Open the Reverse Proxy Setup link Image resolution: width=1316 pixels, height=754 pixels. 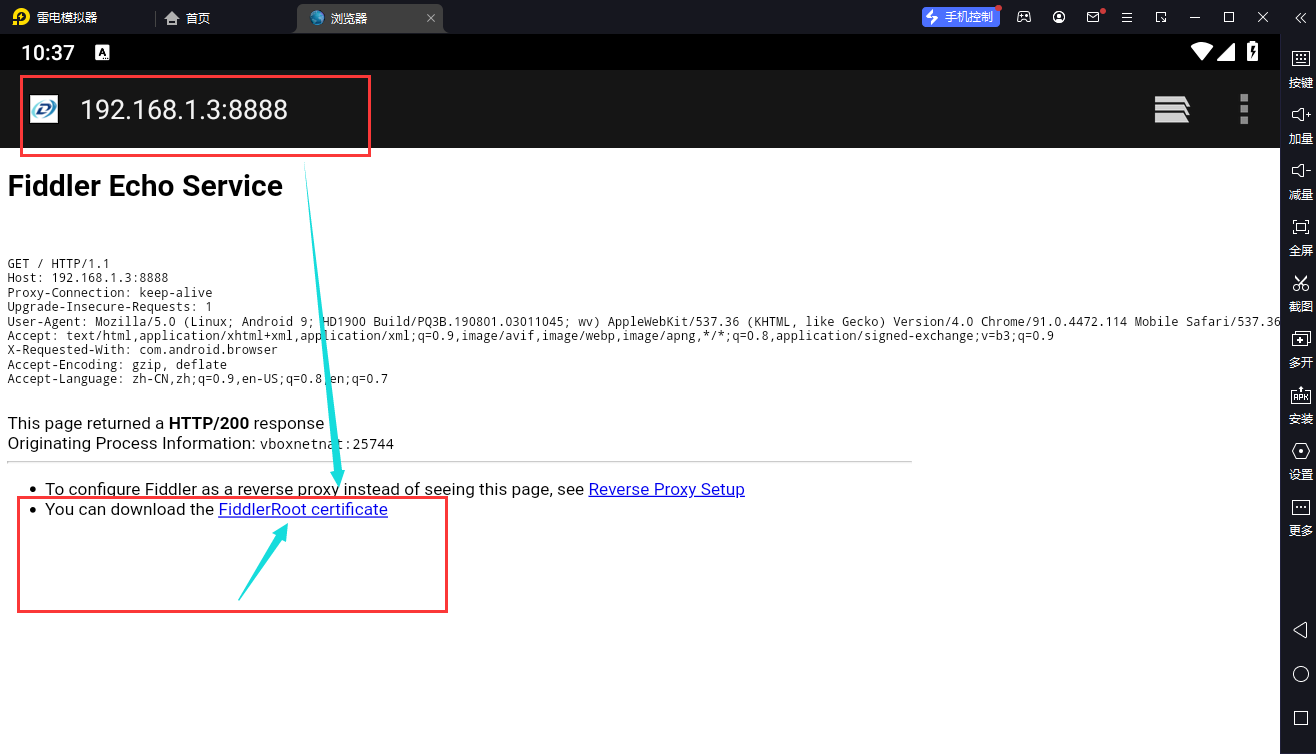click(666, 489)
